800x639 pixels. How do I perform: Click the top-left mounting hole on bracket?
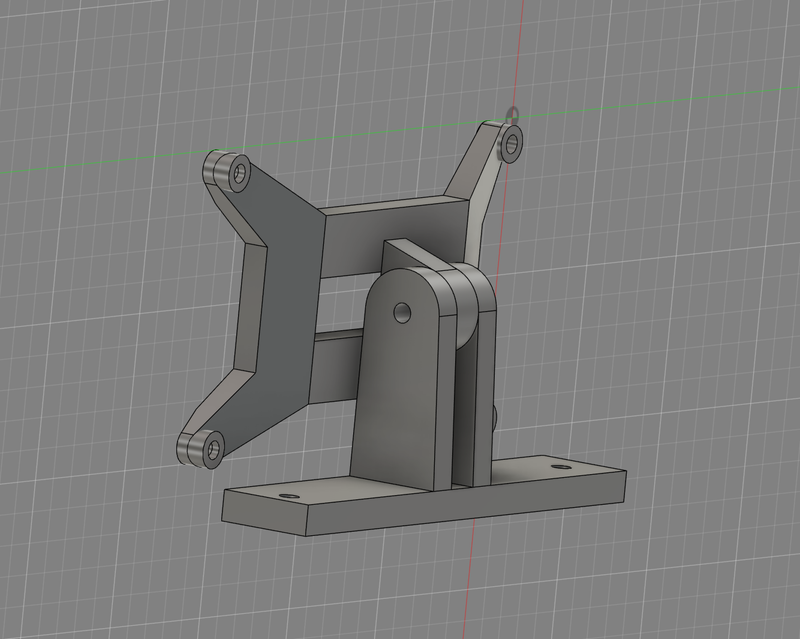240,174
